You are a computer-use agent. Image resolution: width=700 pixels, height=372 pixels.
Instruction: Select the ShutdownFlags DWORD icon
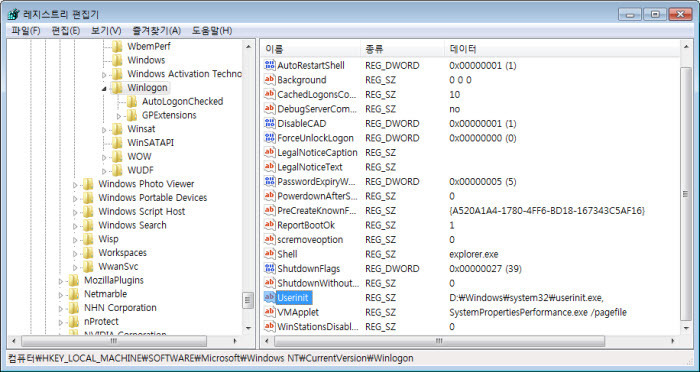coord(269,268)
